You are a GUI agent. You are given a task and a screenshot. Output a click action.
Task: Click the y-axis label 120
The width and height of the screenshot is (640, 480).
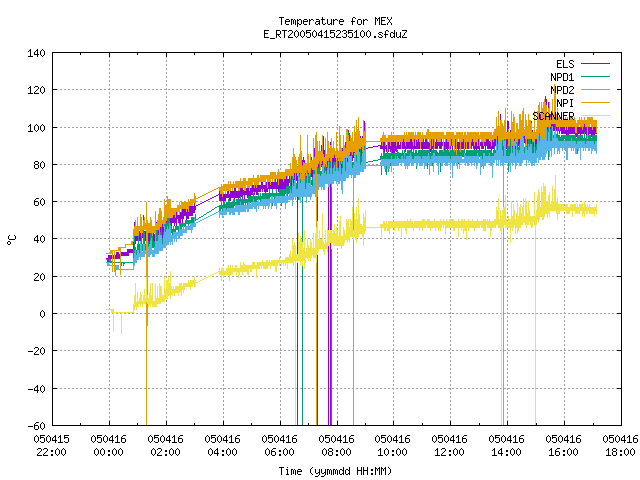(36, 90)
